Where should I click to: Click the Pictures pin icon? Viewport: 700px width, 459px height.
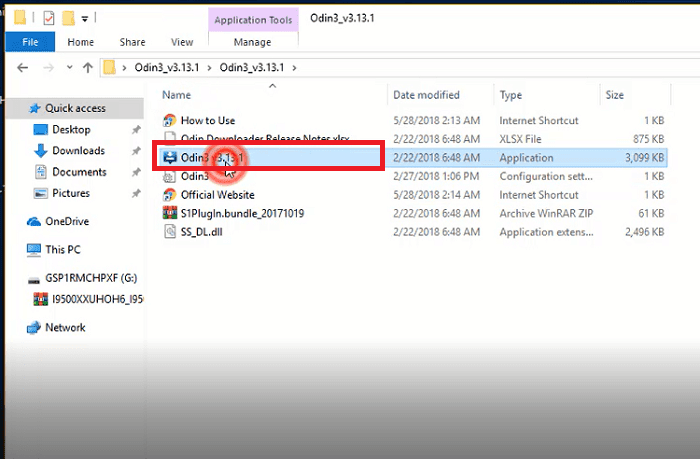coord(136,193)
